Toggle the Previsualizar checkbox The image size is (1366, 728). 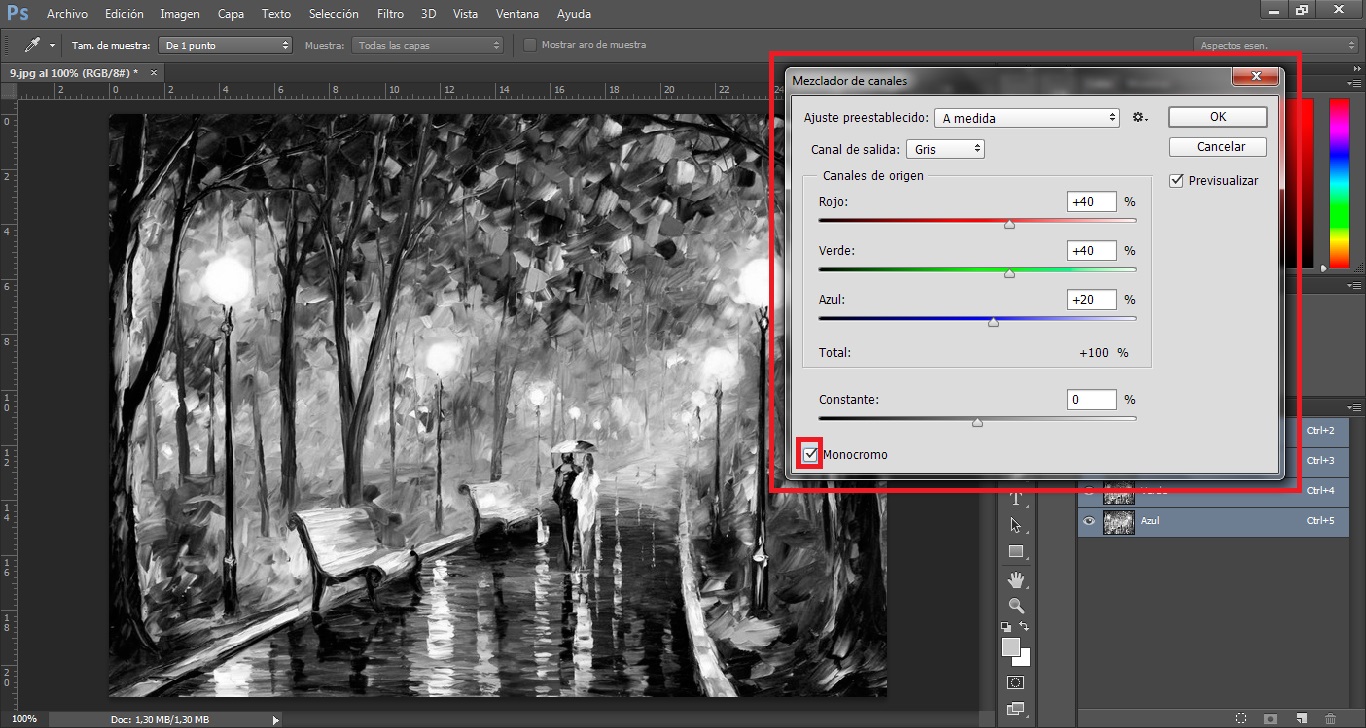click(1177, 181)
